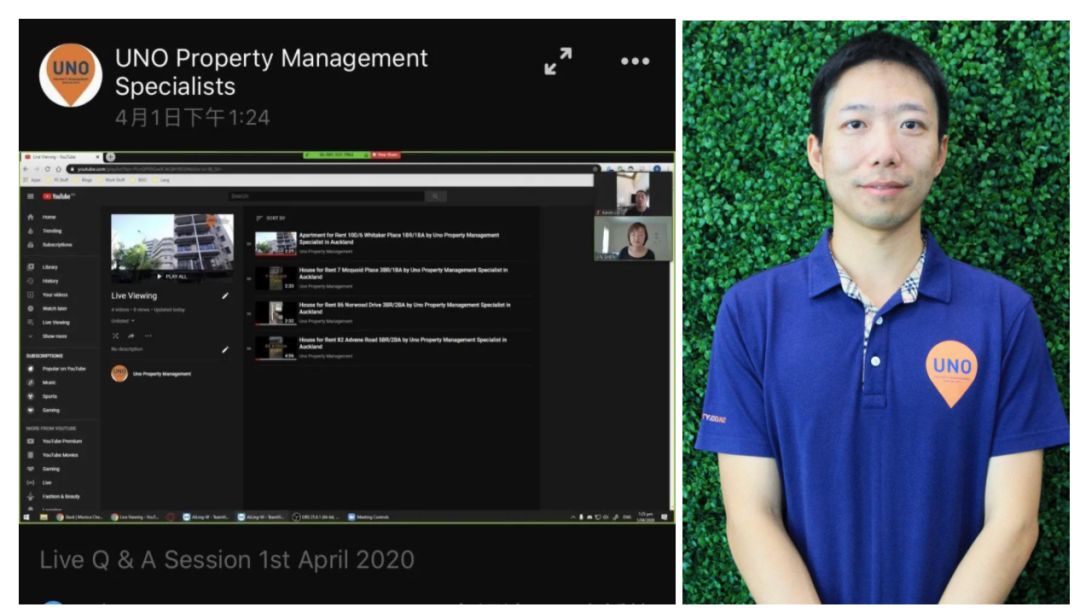This screenshot has width=1080, height=613.
Task: Click the playlist shuffle icon
Action: [115, 336]
